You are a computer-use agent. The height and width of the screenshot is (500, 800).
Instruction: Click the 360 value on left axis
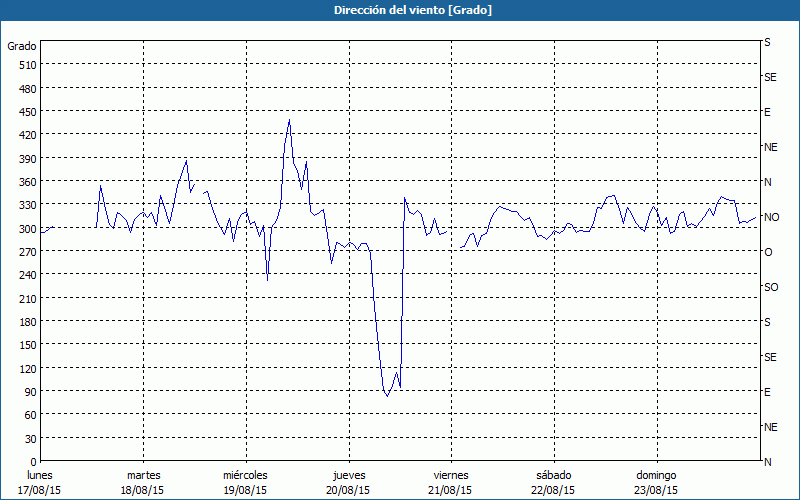27,182
